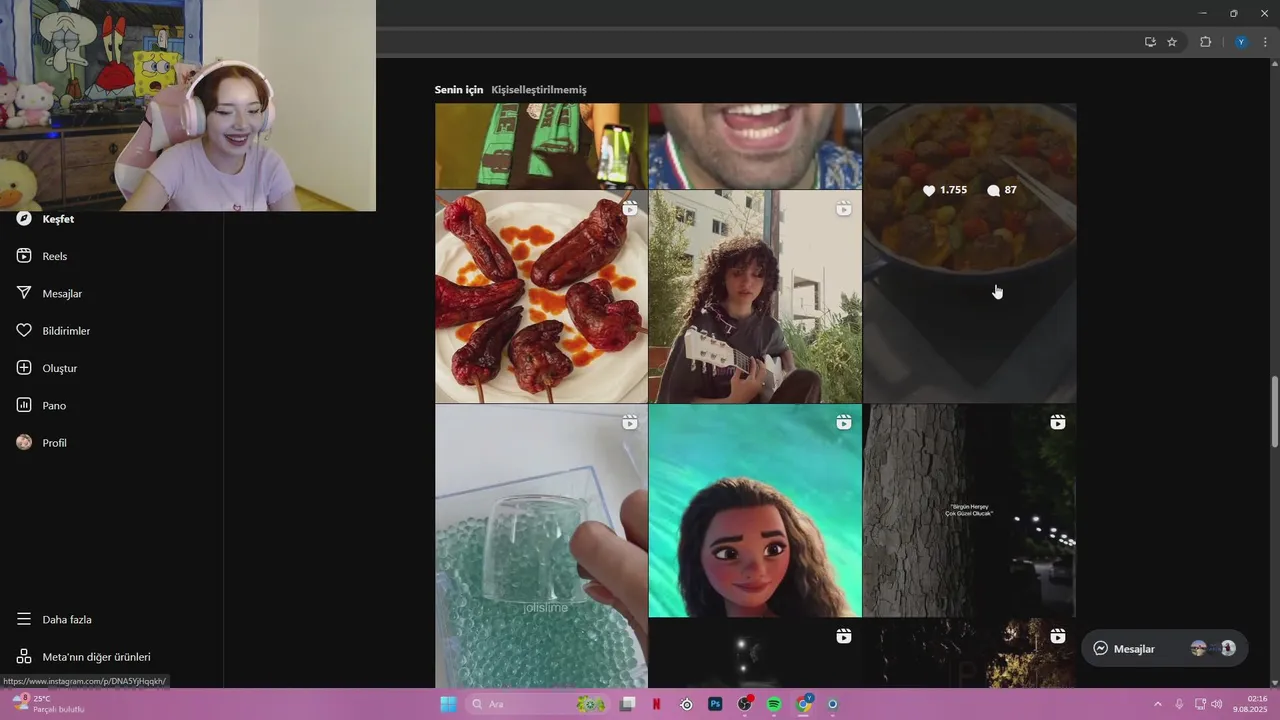The width and height of the screenshot is (1280, 720).
Task: Show hidden system tray icons
Action: 1158,704
